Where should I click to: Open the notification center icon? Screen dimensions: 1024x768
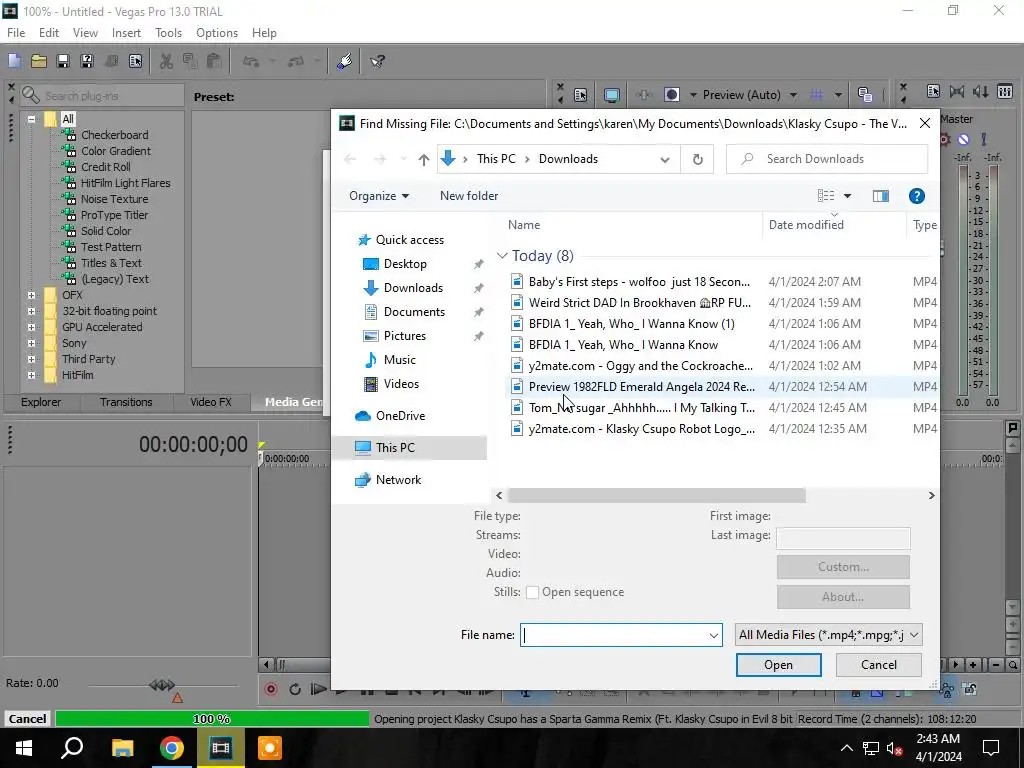pos(991,748)
